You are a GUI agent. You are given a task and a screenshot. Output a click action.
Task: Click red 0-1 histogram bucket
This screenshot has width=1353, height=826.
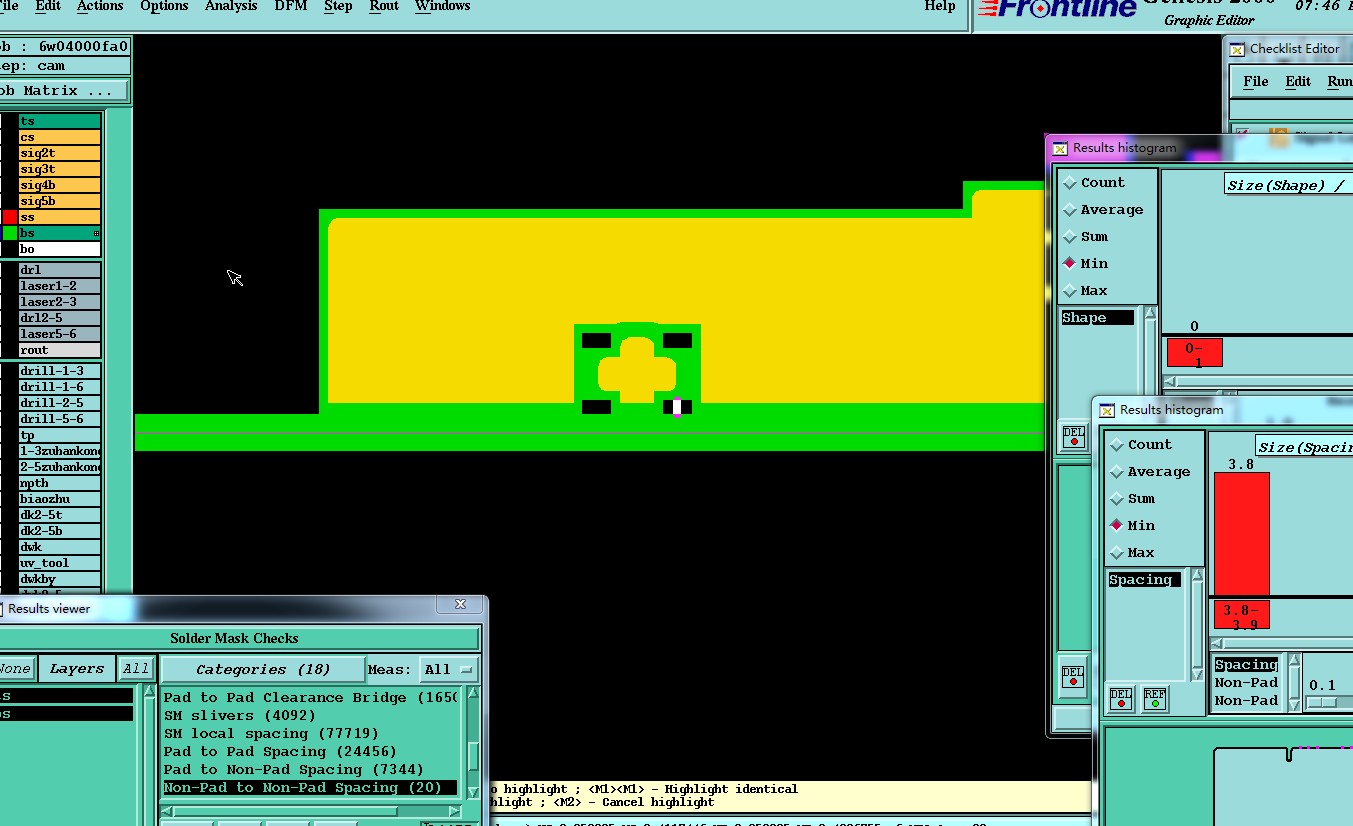pos(1194,353)
